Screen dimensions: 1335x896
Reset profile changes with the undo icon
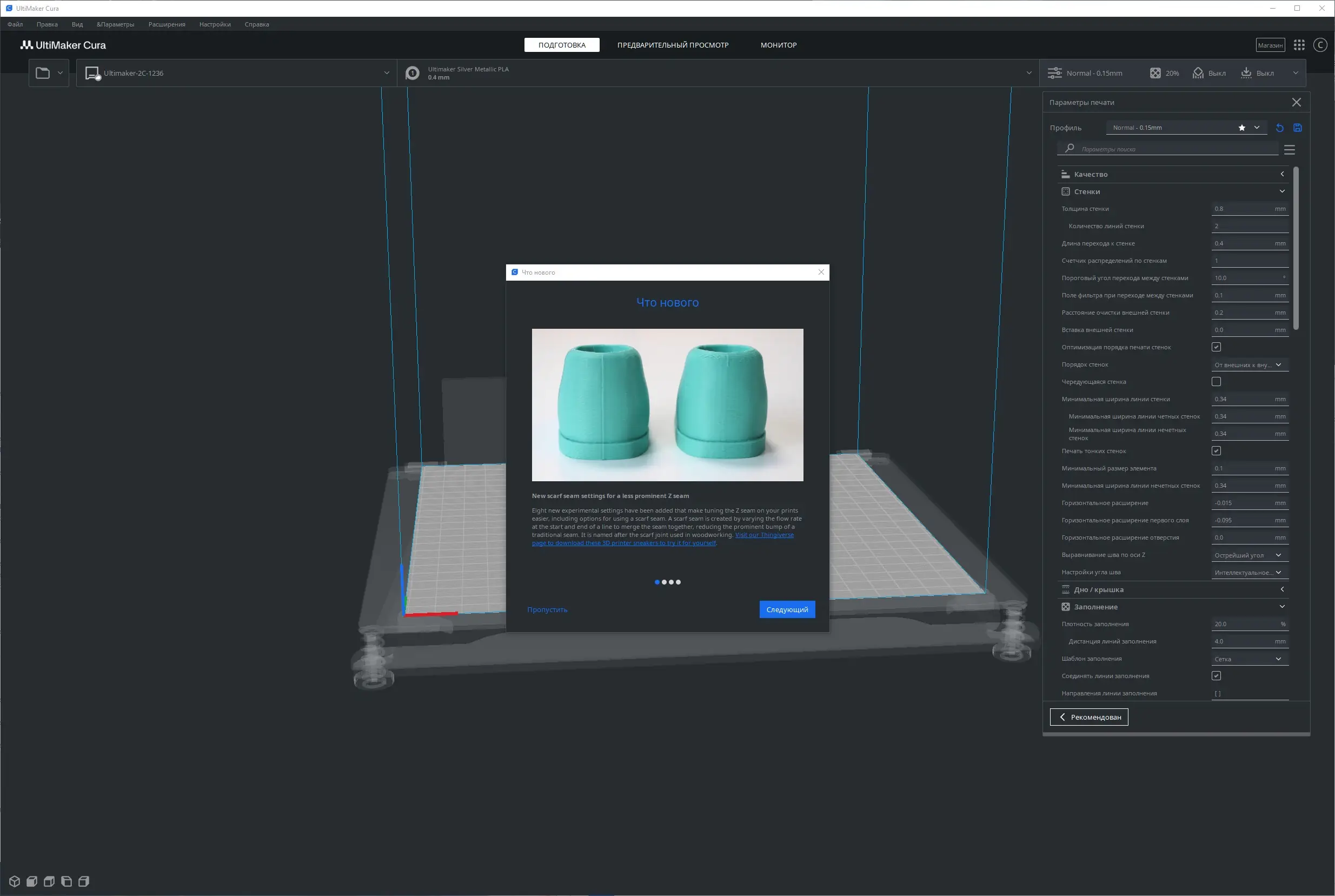pyautogui.click(x=1280, y=128)
